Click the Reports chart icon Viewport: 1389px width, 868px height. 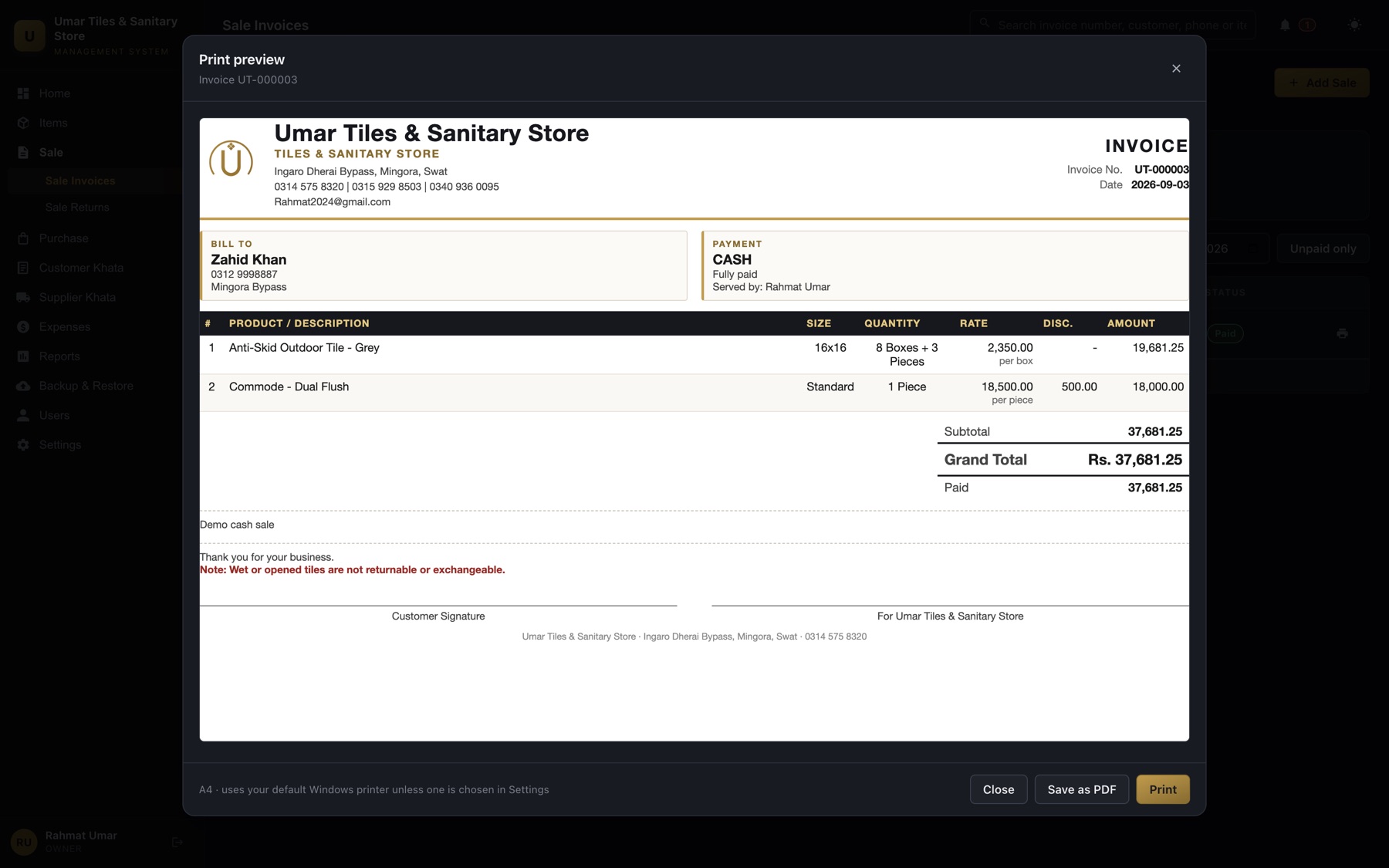click(x=23, y=356)
